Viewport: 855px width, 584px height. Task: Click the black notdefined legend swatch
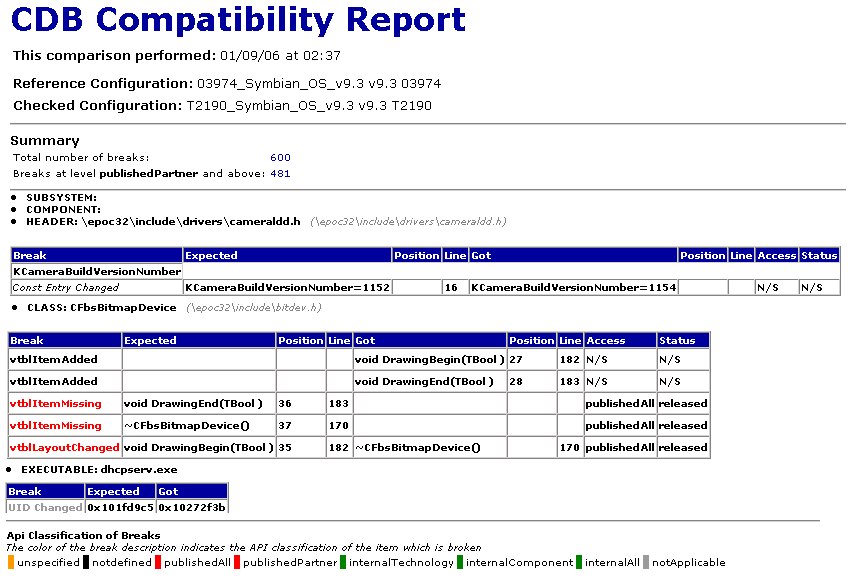tap(86, 562)
